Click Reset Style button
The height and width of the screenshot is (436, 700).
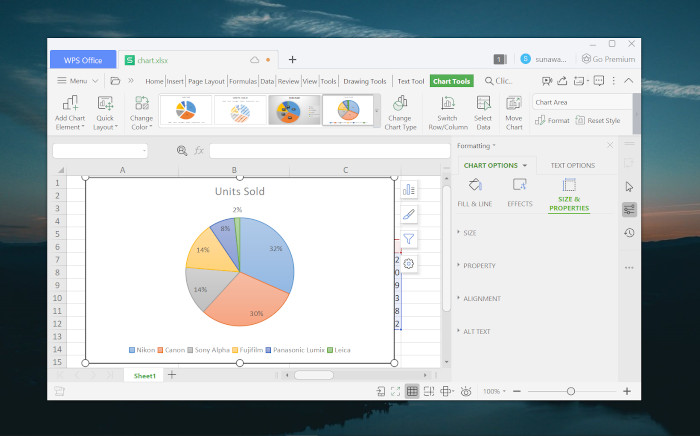pos(598,120)
